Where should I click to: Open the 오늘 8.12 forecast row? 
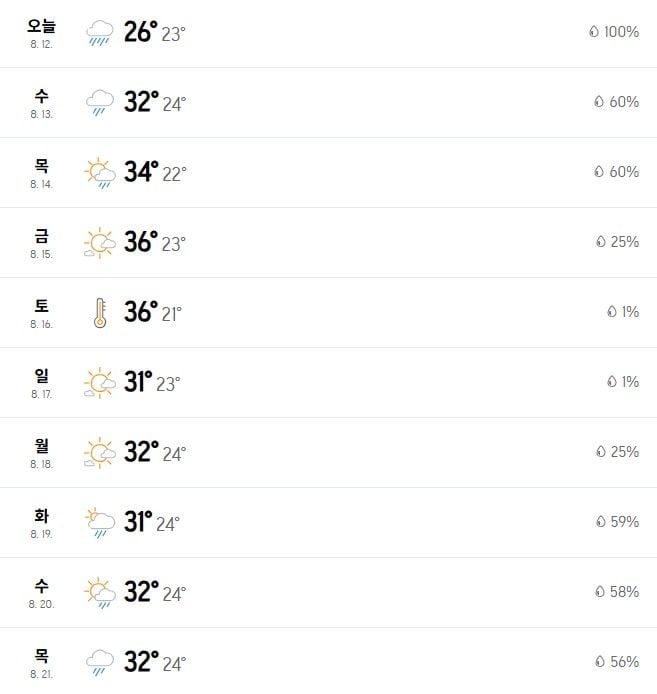point(328,34)
